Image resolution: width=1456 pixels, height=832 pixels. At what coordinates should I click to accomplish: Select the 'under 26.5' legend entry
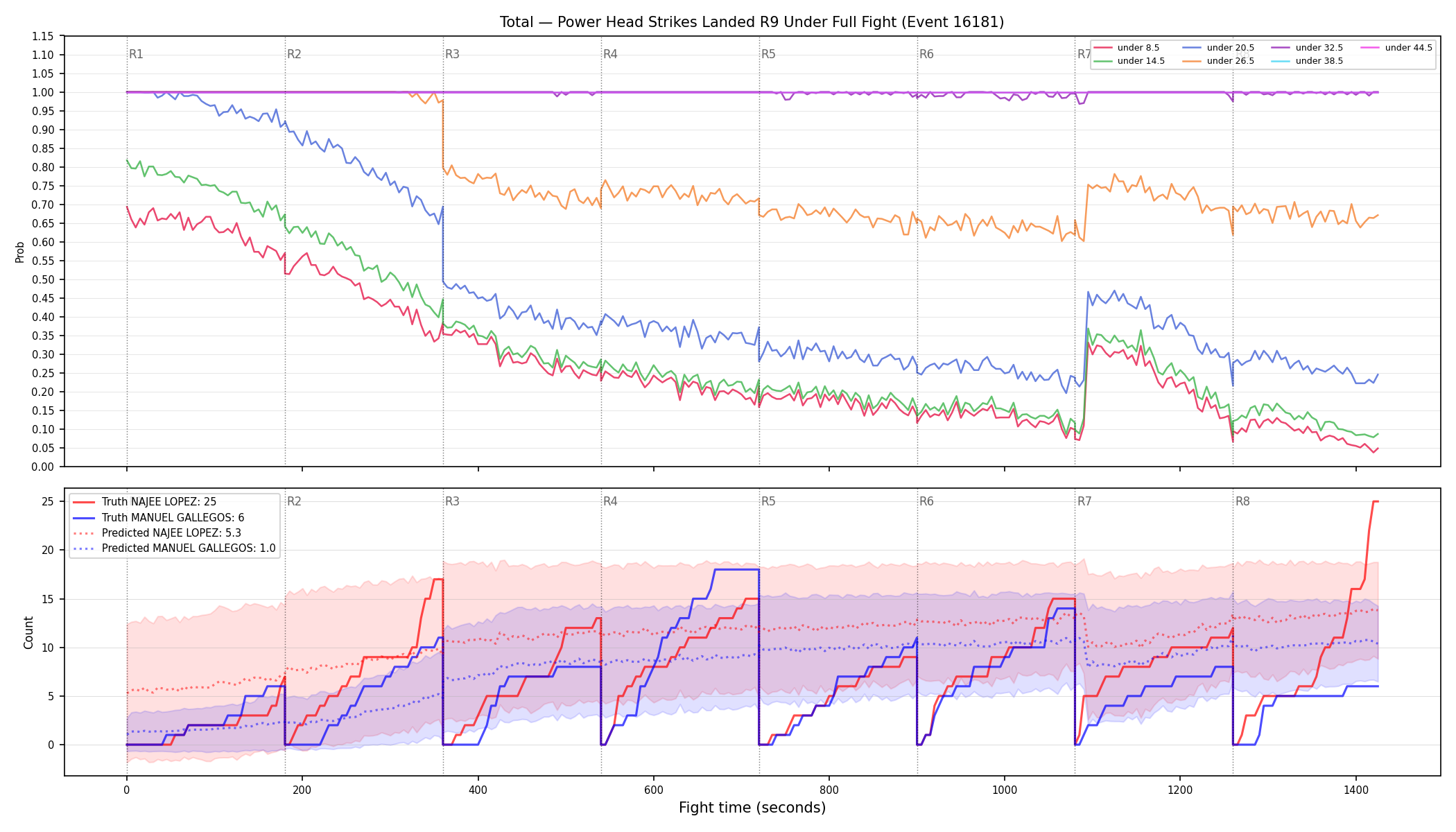pyautogui.click(x=1218, y=61)
